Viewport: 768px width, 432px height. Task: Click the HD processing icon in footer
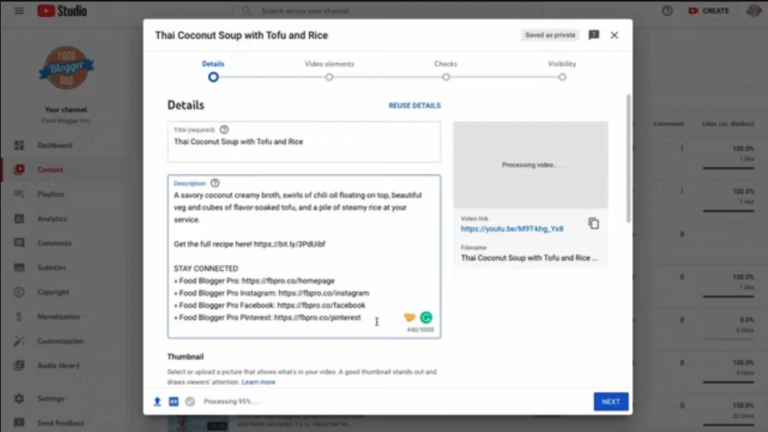coord(173,401)
